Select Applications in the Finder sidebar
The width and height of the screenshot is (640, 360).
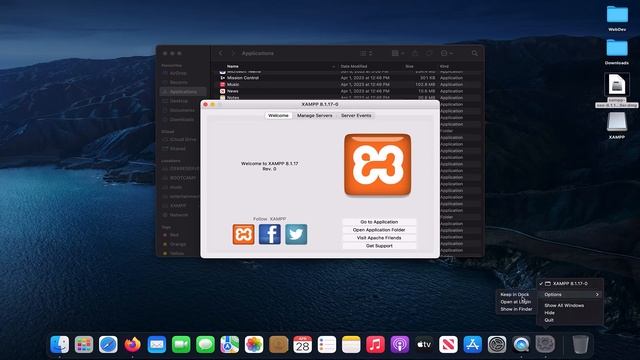183,91
